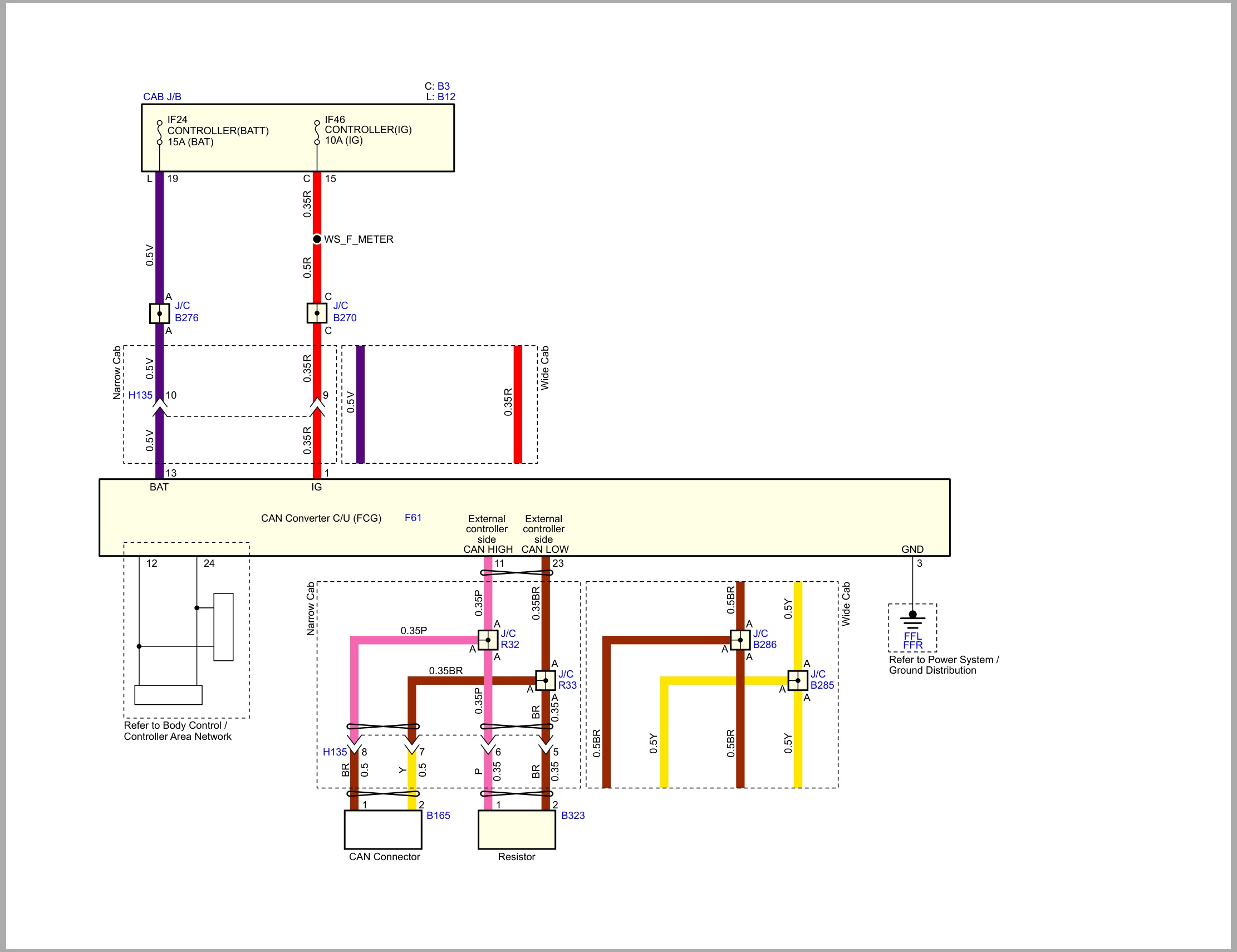The image size is (1237, 952).
Task: Click the CAN HIGH terminal label
Action: 488,549
